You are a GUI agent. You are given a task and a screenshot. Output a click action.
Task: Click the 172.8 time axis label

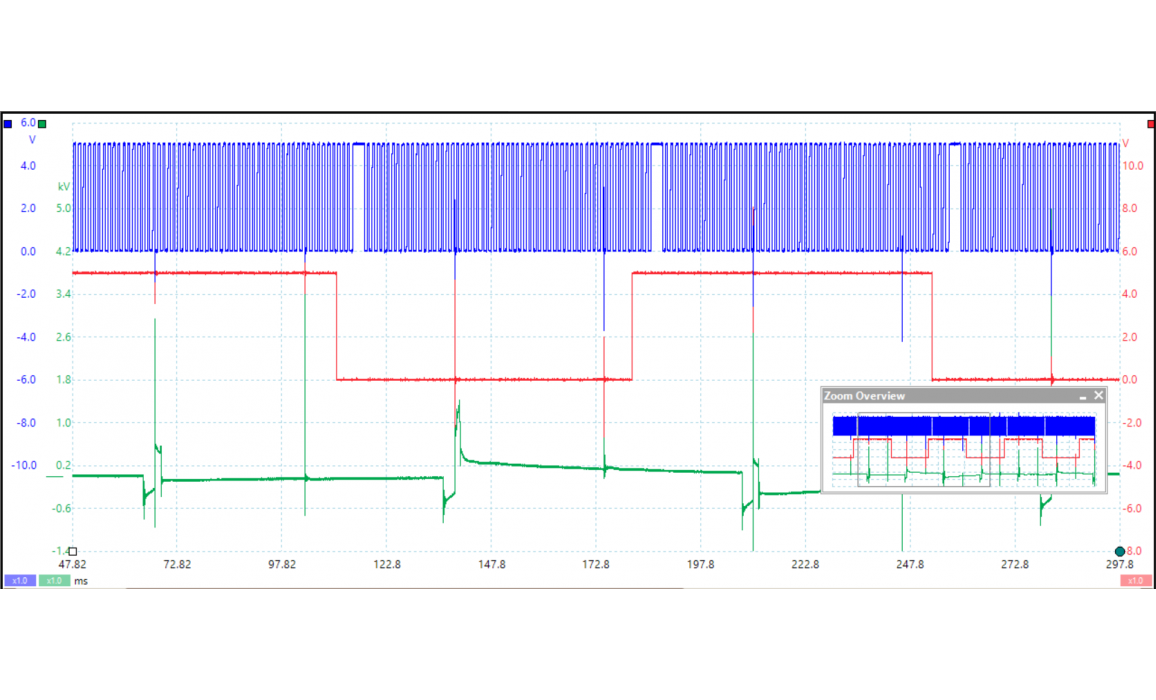point(596,565)
